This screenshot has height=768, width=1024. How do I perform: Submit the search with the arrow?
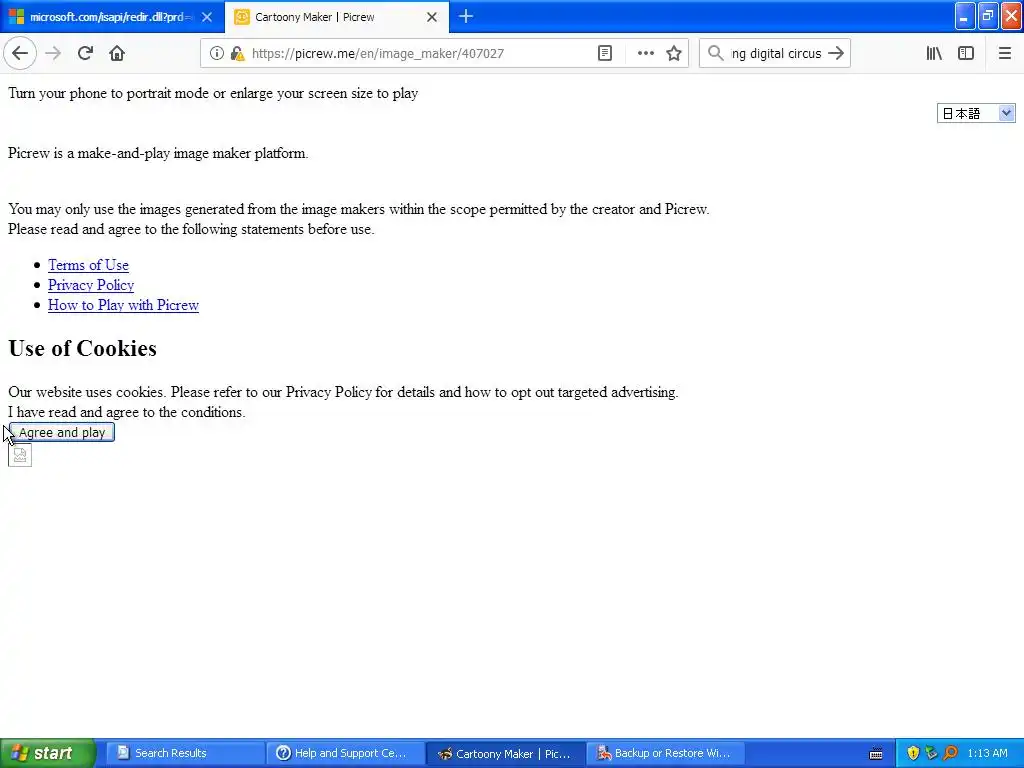(x=836, y=53)
